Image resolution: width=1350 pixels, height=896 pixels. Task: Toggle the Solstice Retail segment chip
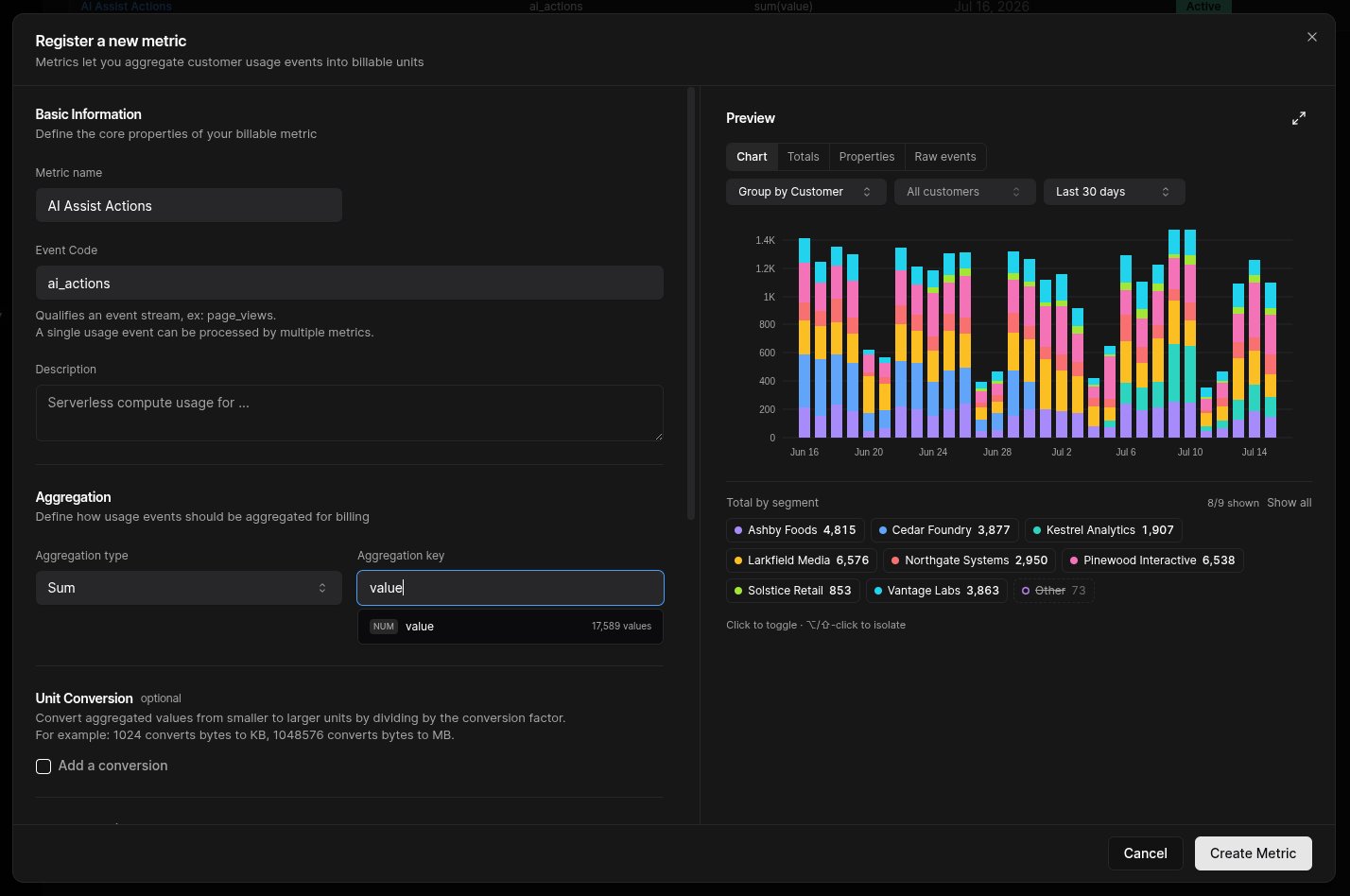tap(793, 591)
